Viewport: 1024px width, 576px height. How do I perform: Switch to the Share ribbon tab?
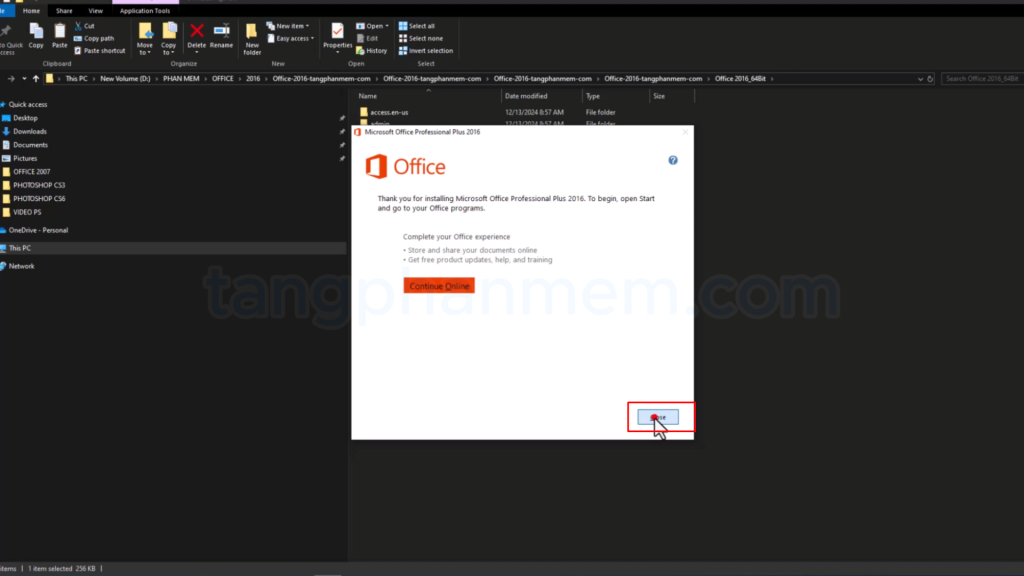coord(64,10)
